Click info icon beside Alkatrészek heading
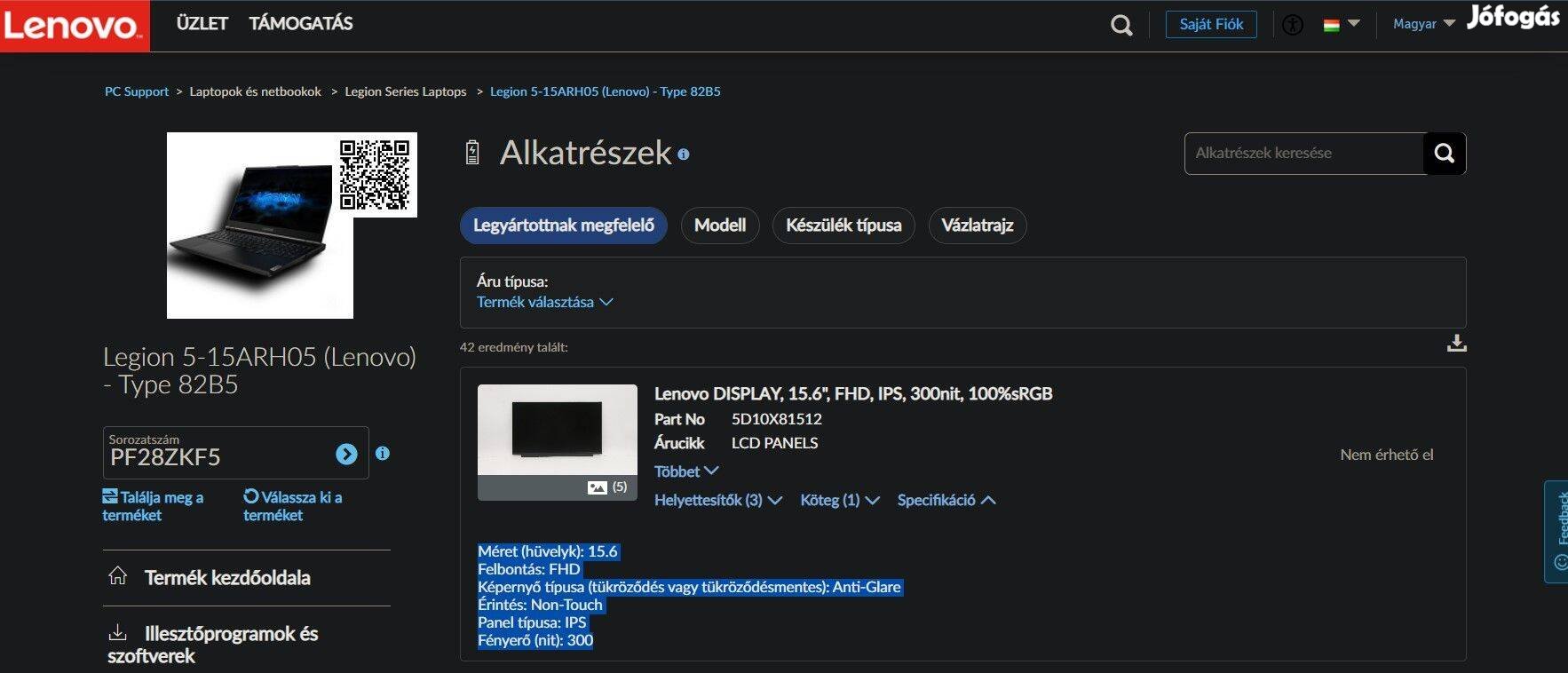The image size is (1568, 673). [684, 154]
